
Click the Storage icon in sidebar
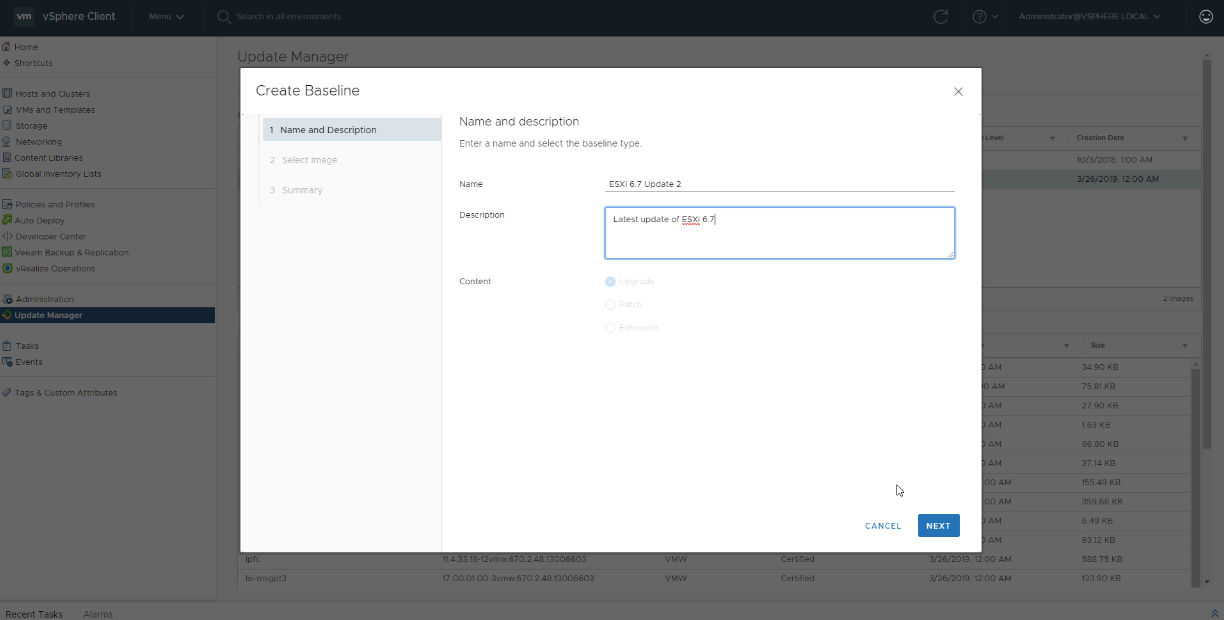7,126
